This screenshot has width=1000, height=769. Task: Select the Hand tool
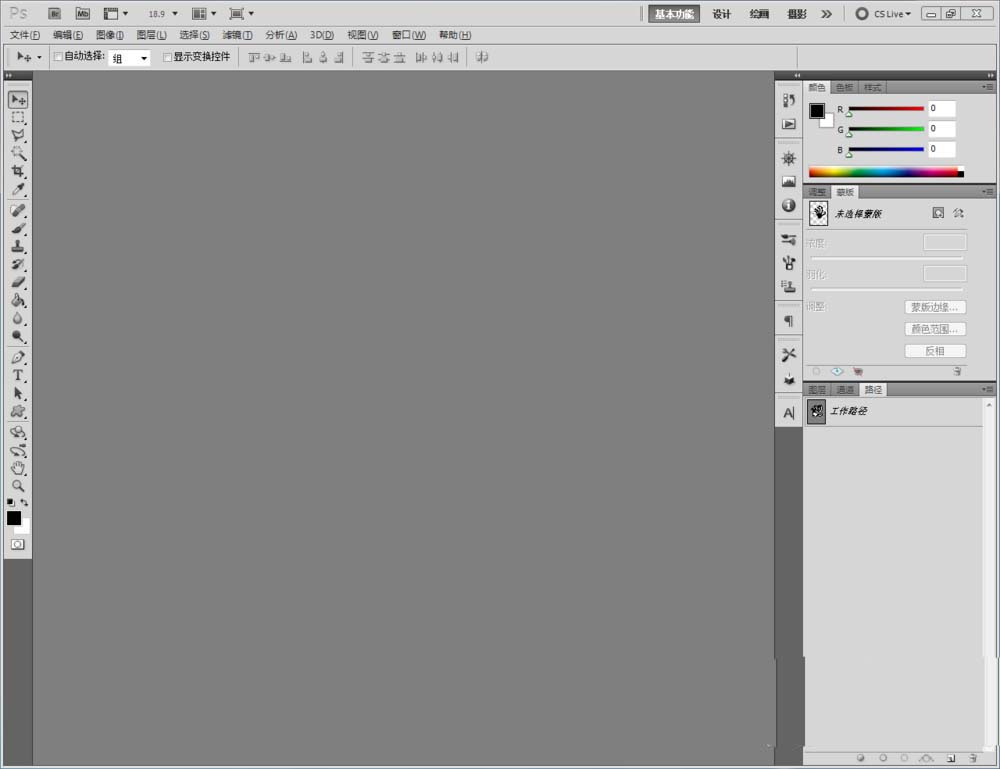[x=18, y=468]
